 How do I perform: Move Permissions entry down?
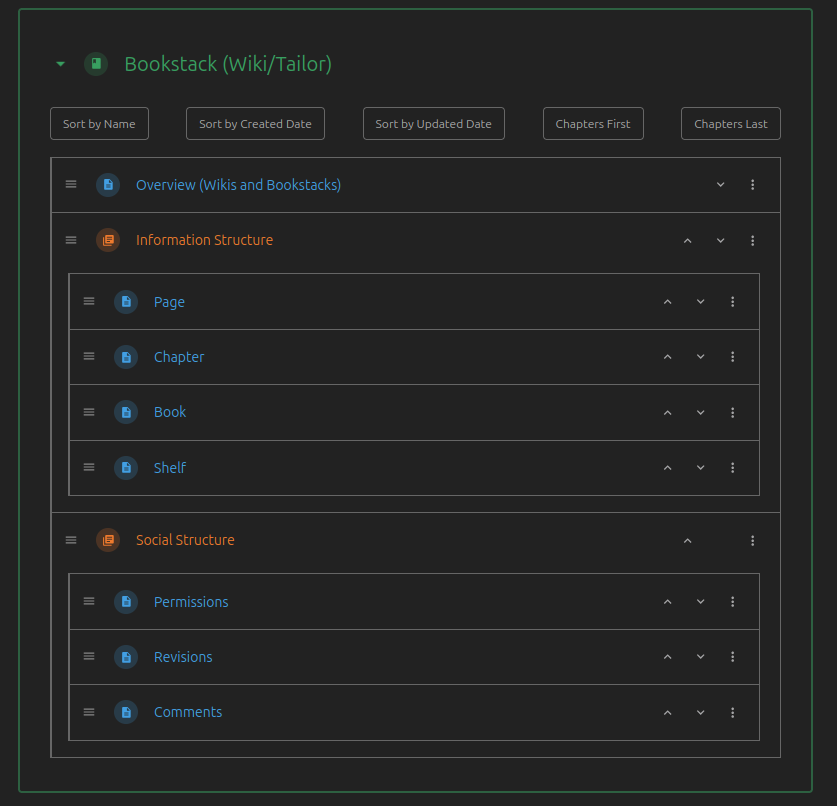click(700, 602)
